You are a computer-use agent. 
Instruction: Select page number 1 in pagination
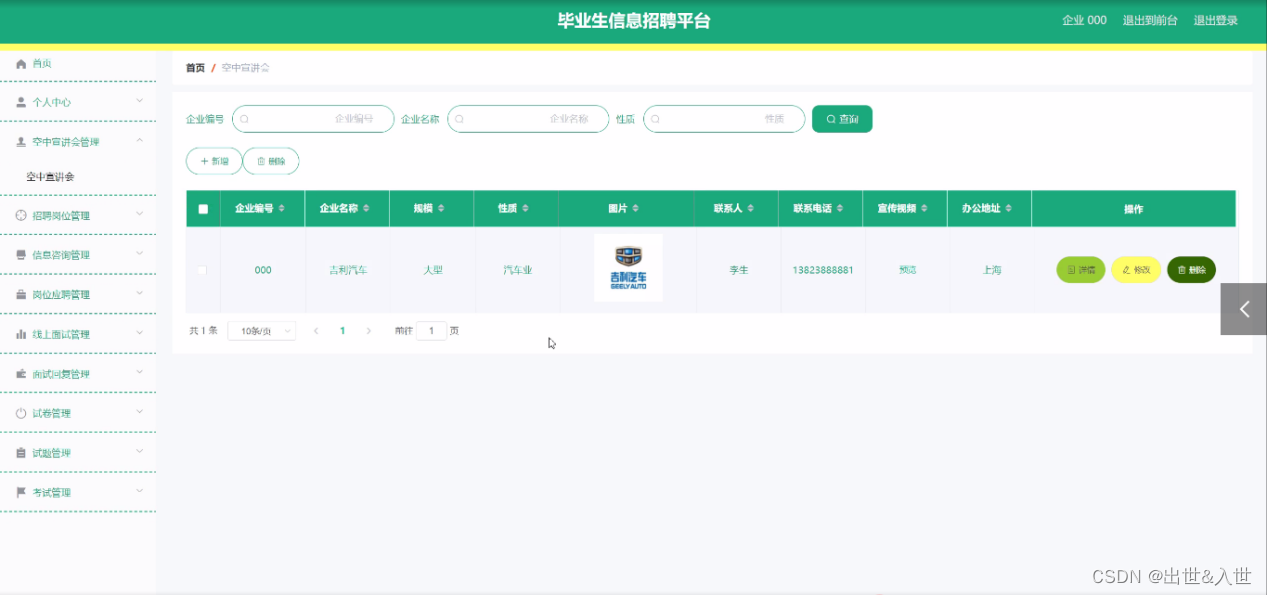coord(342,331)
